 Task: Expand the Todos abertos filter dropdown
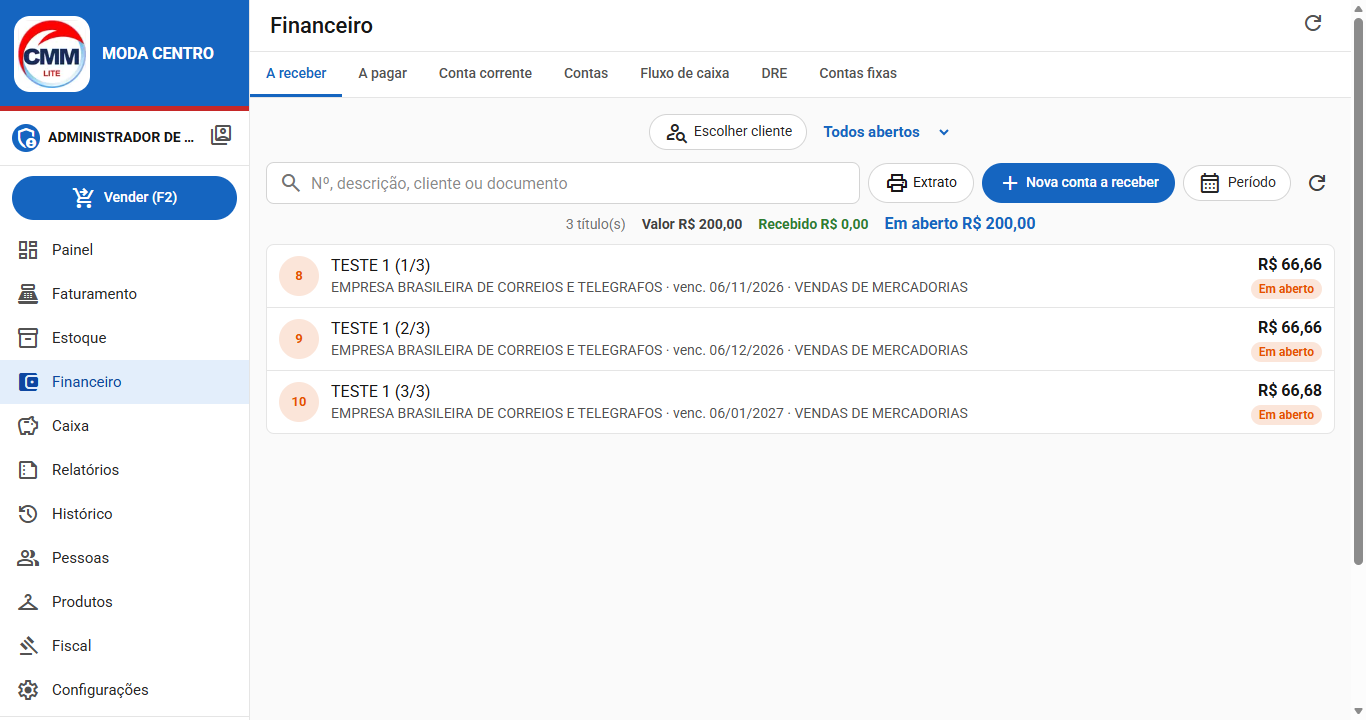[x=886, y=132]
